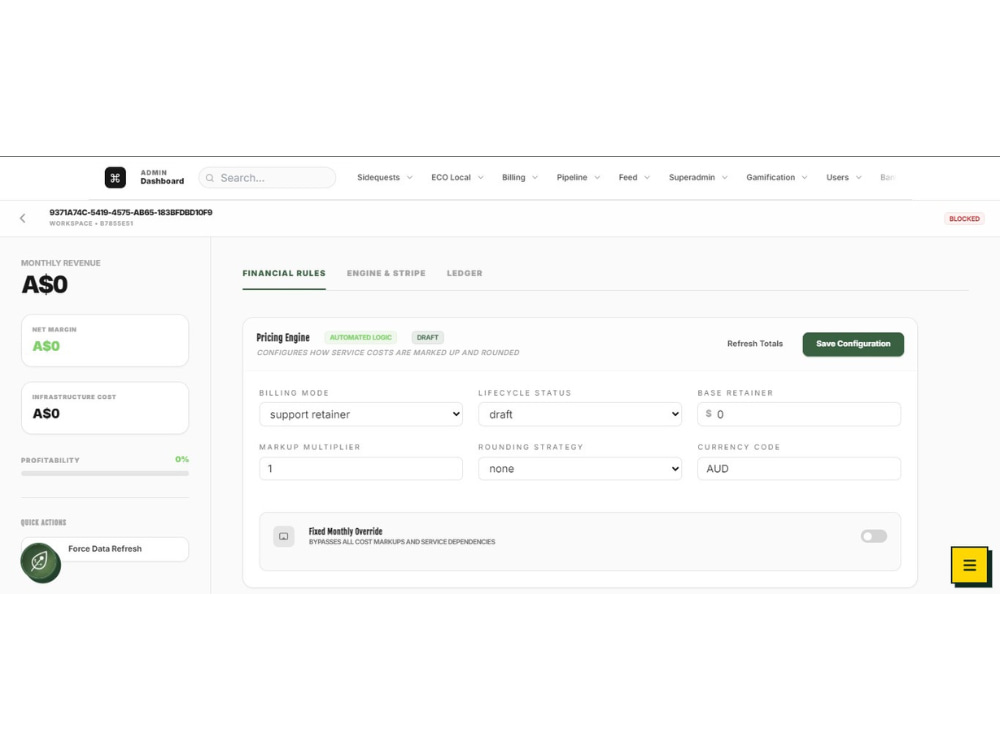Expand the Users nav menu

pyautogui.click(x=844, y=177)
